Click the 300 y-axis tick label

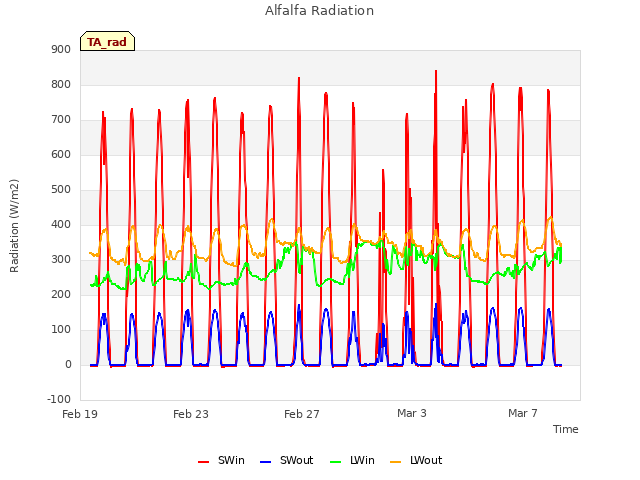coord(61,260)
